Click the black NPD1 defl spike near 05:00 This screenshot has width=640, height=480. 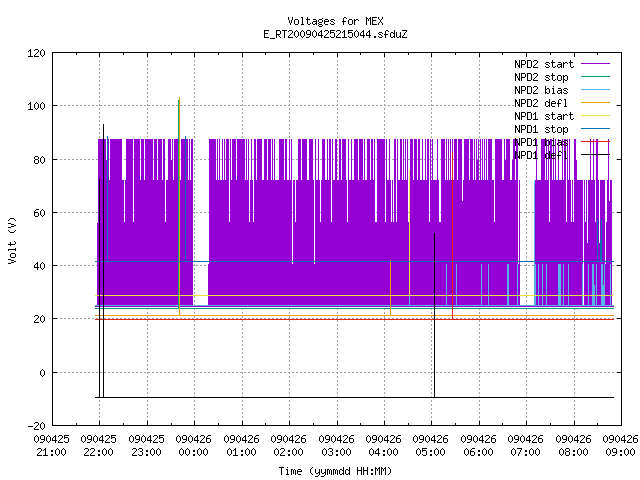[x=434, y=315]
